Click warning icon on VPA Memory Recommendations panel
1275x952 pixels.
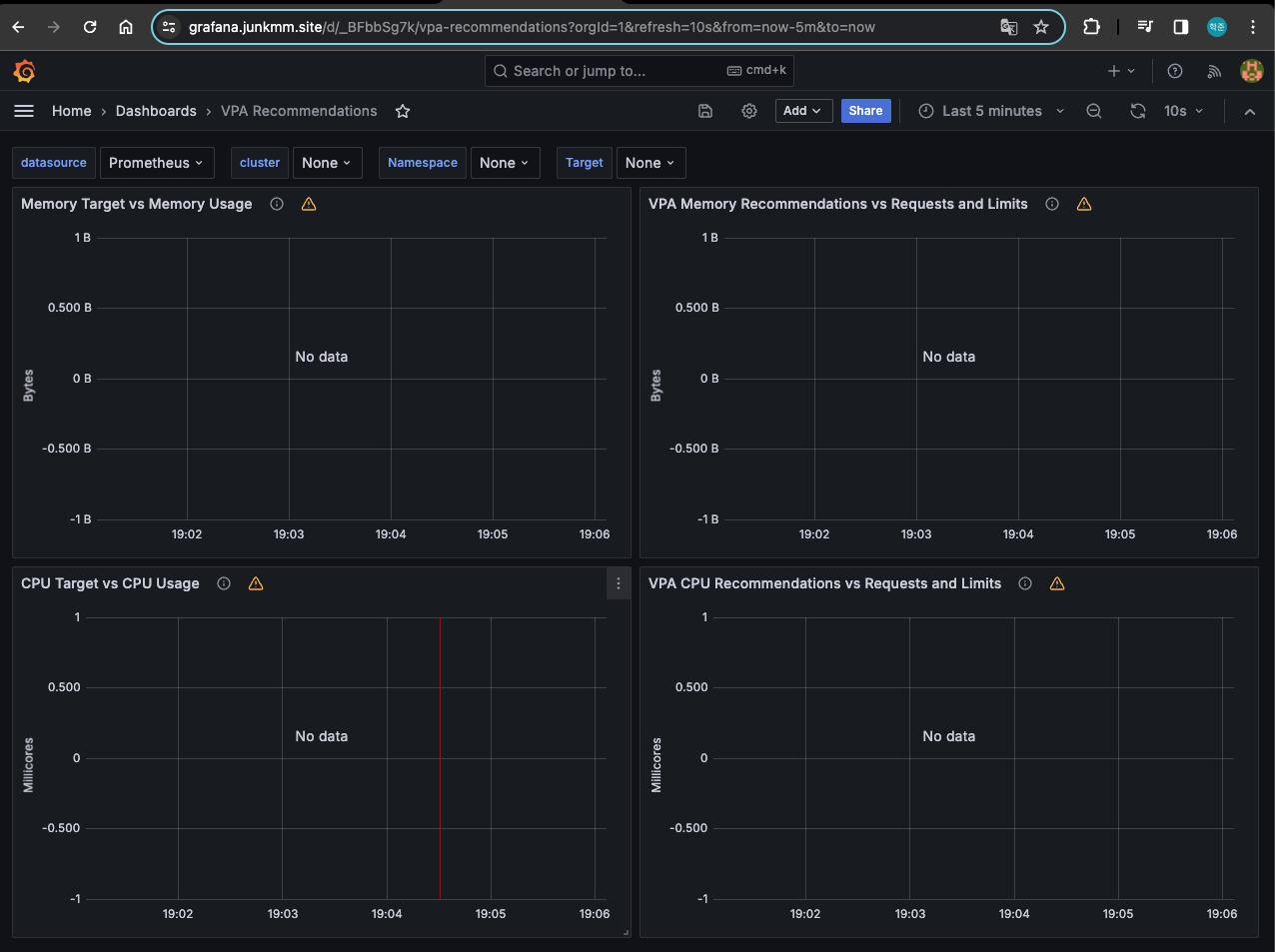click(x=1084, y=204)
